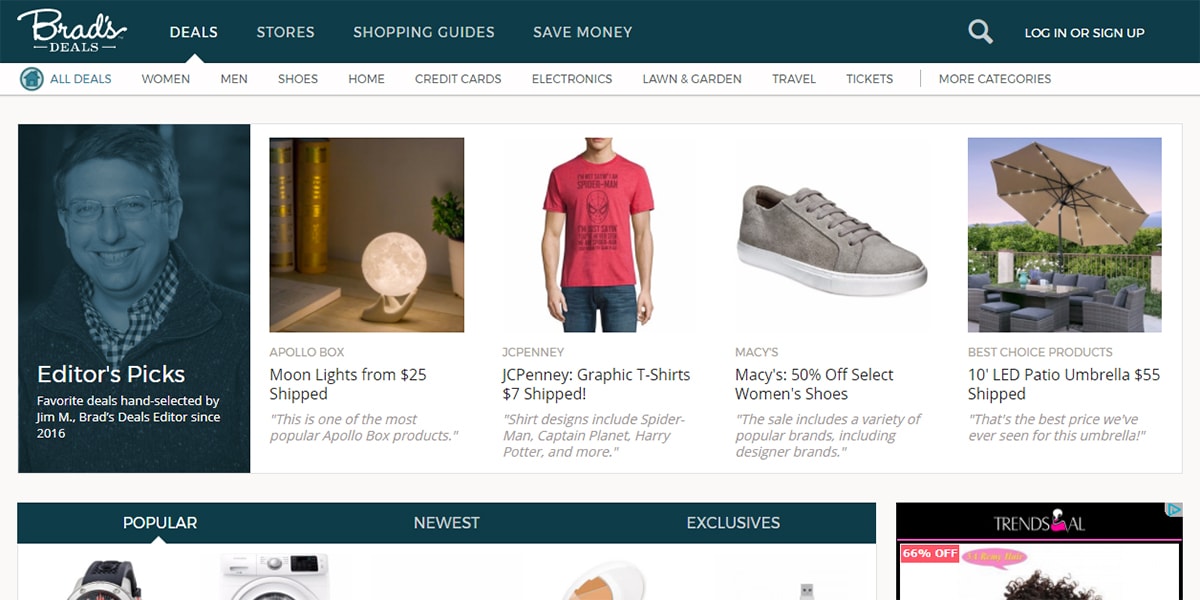Click the Editor's Picks panel with Jim's photo
Viewport: 1200px width, 600px height.
pyautogui.click(x=134, y=298)
